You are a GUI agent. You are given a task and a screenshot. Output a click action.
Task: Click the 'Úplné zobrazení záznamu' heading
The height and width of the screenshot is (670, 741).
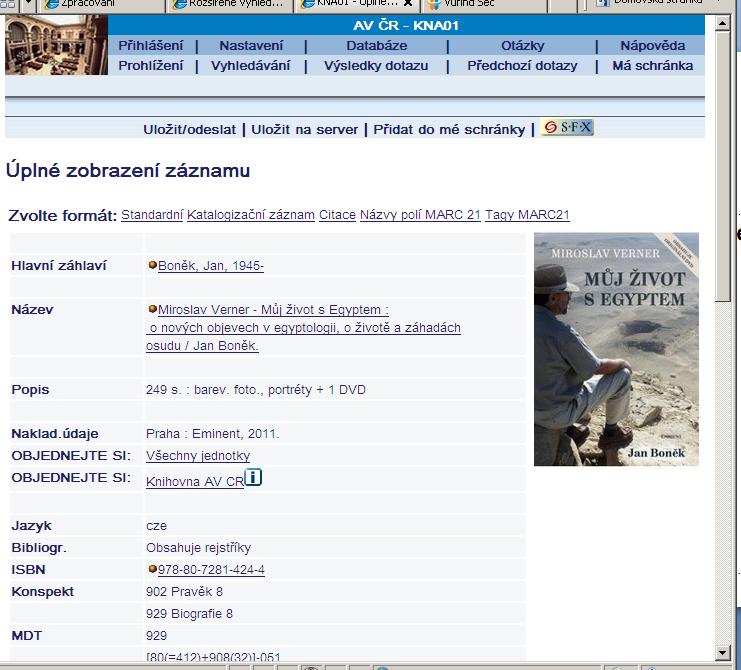tap(128, 171)
